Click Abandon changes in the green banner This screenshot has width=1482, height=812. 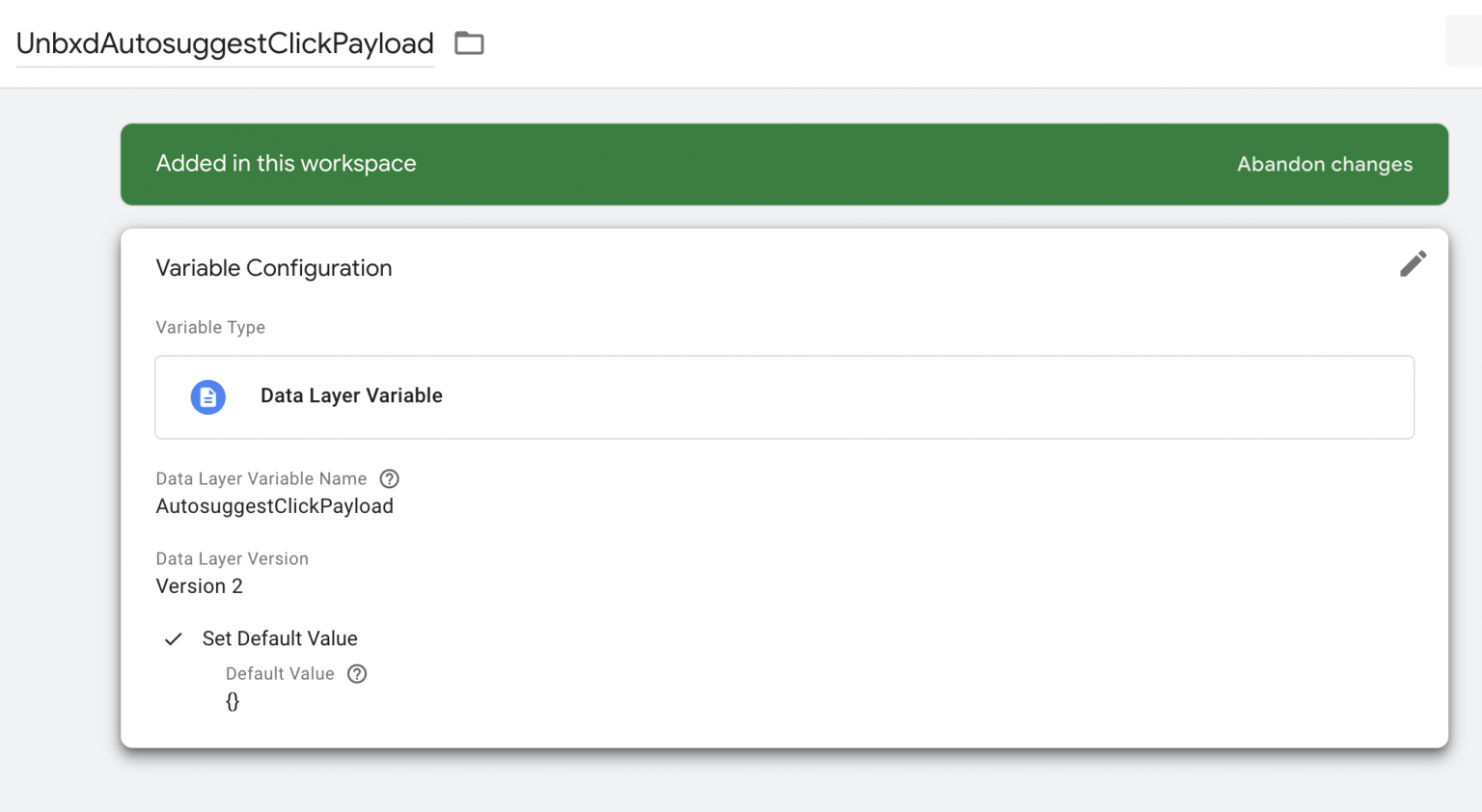[x=1325, y=164]
